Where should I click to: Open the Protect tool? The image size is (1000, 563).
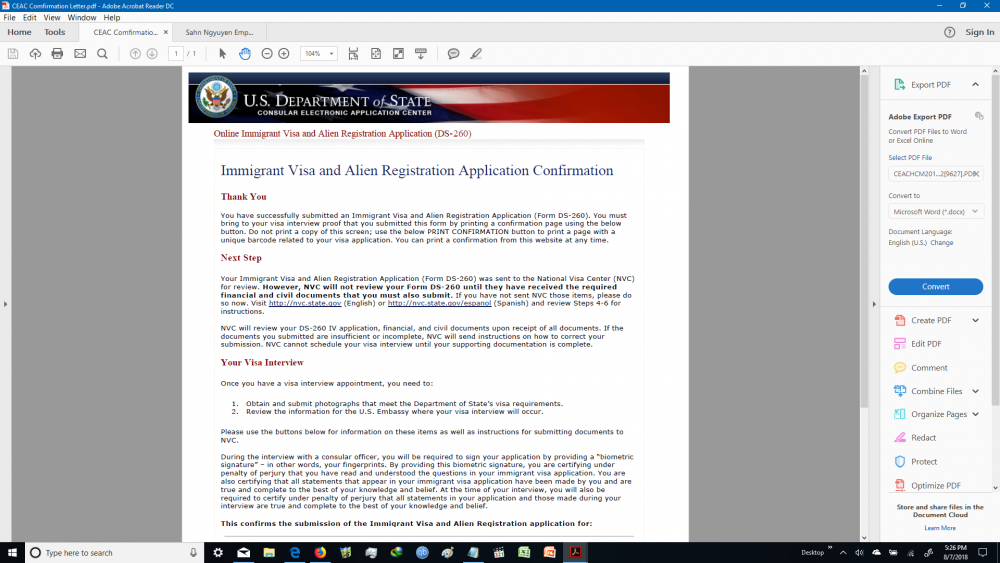pos(924,462)
